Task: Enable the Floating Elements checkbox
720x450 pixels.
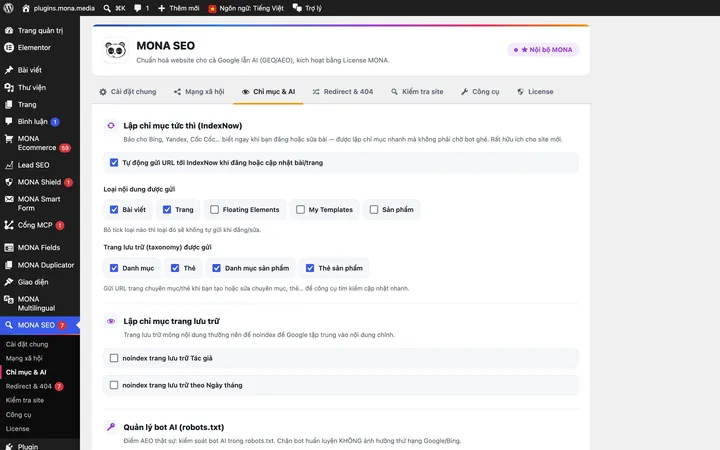Action: [x=214, y=209]
